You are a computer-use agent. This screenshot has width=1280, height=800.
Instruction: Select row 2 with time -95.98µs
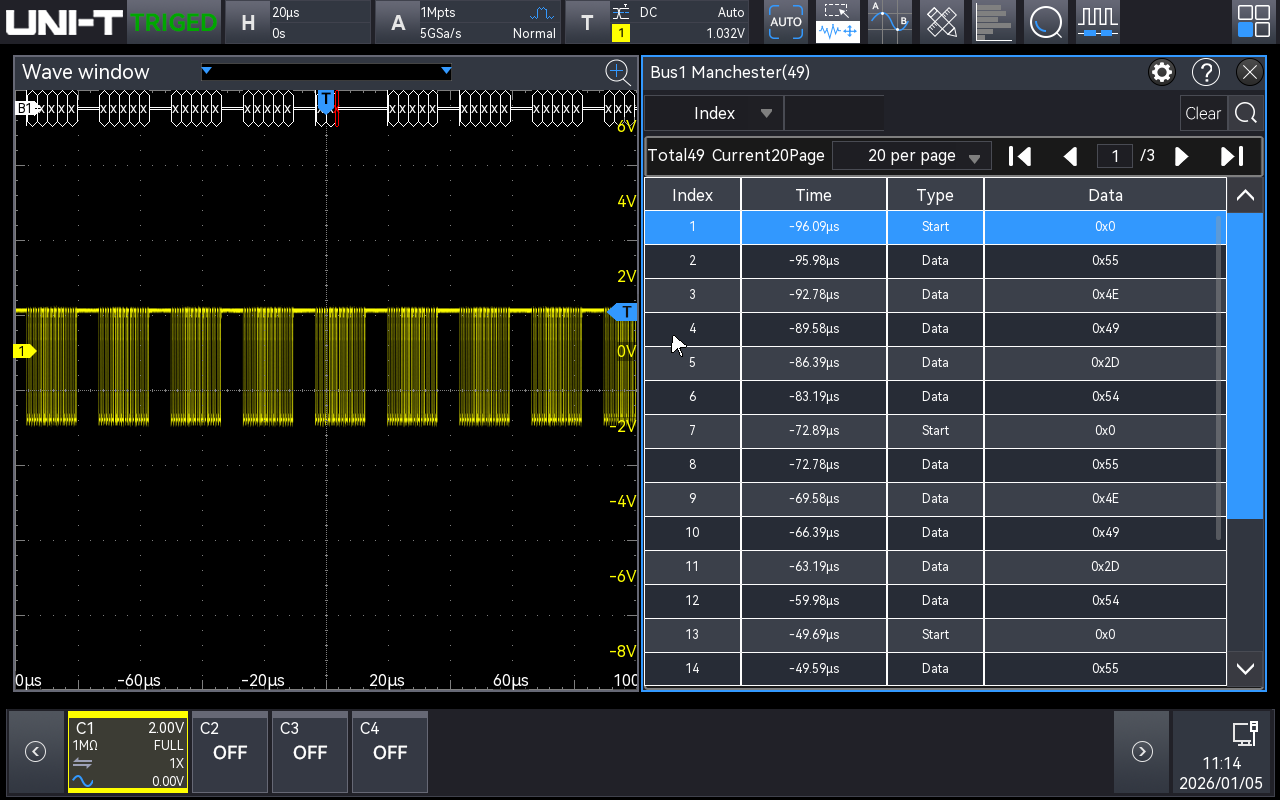click(935, 261)
